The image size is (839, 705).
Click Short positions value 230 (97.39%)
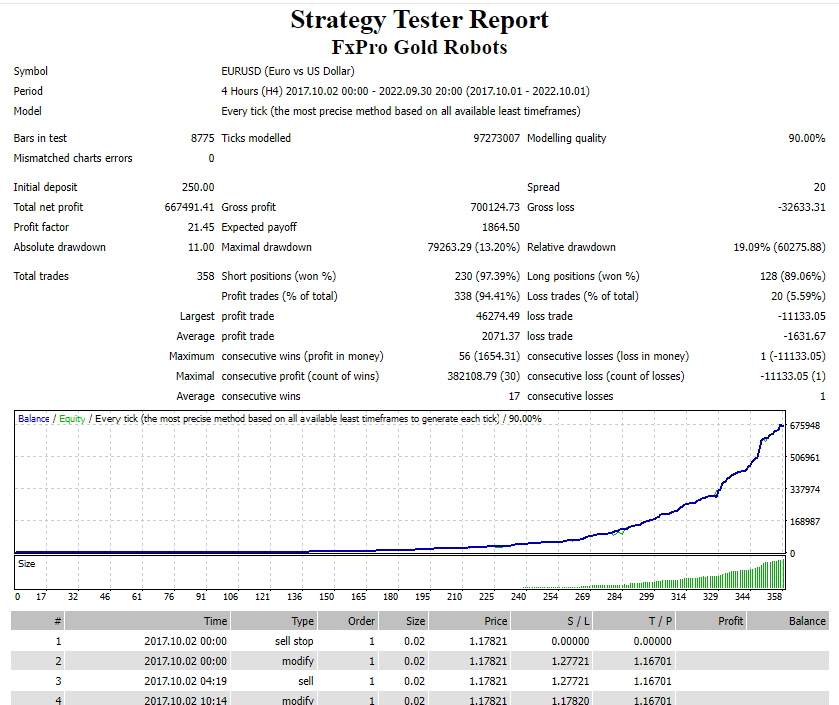click(487, 276)
